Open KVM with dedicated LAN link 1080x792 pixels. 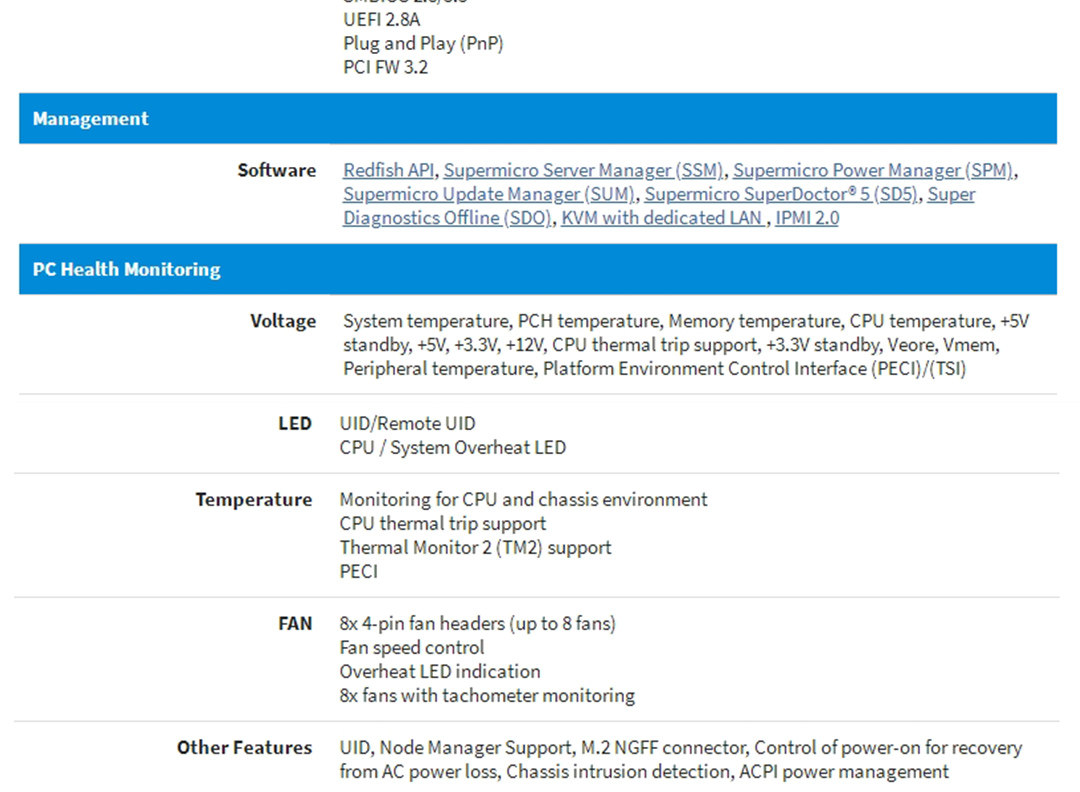pos(663,218)
